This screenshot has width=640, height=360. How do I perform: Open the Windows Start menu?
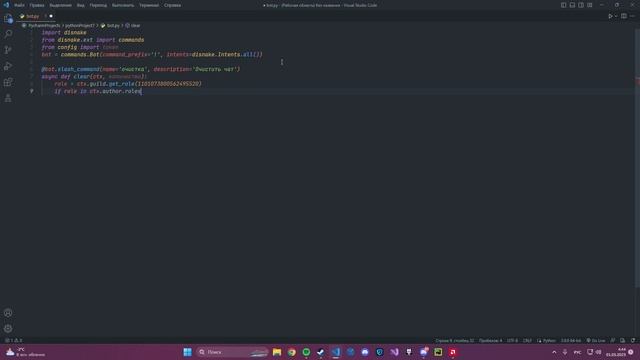[187, 352]
